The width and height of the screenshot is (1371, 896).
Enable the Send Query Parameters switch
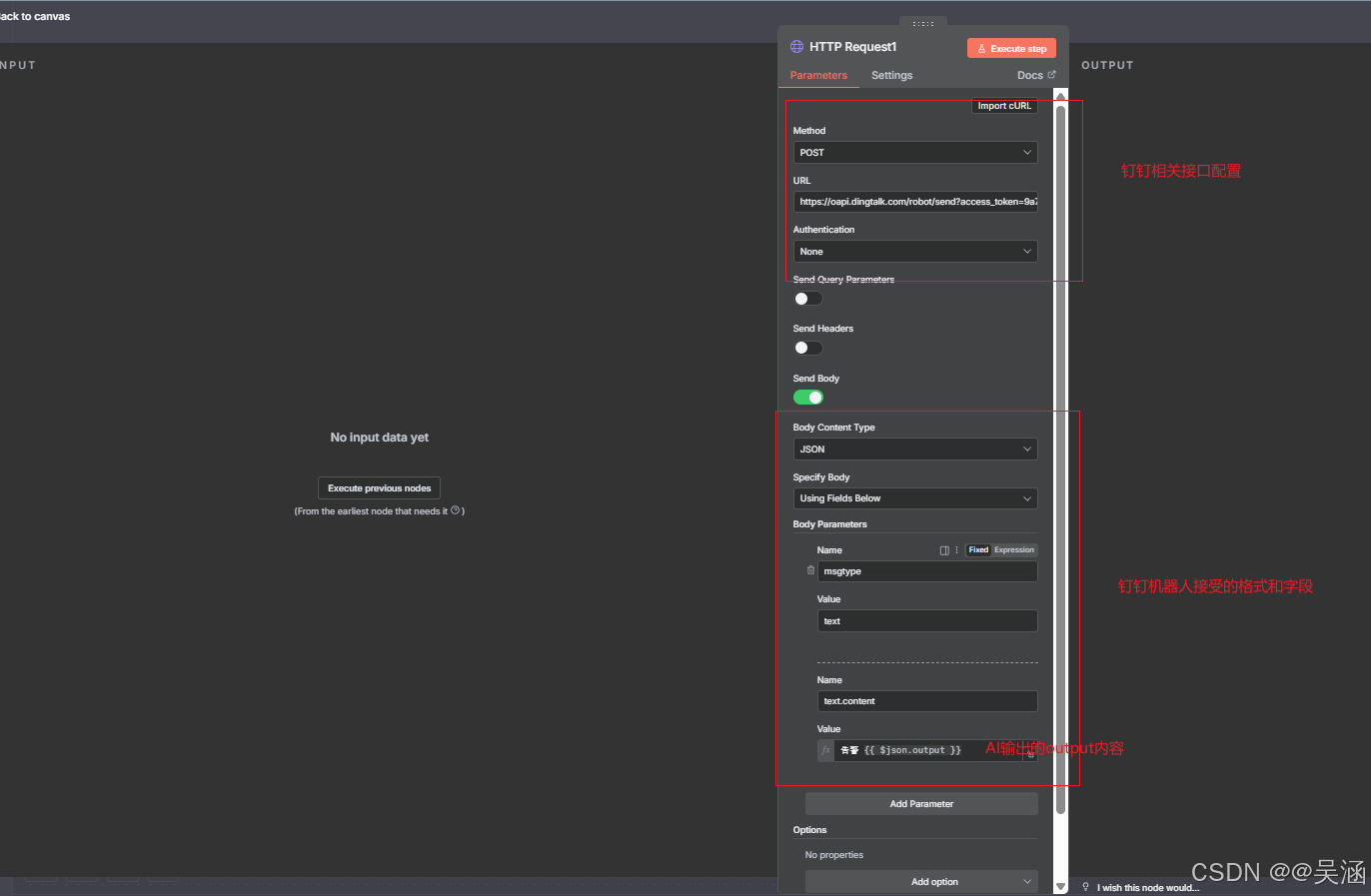[808, 299]
